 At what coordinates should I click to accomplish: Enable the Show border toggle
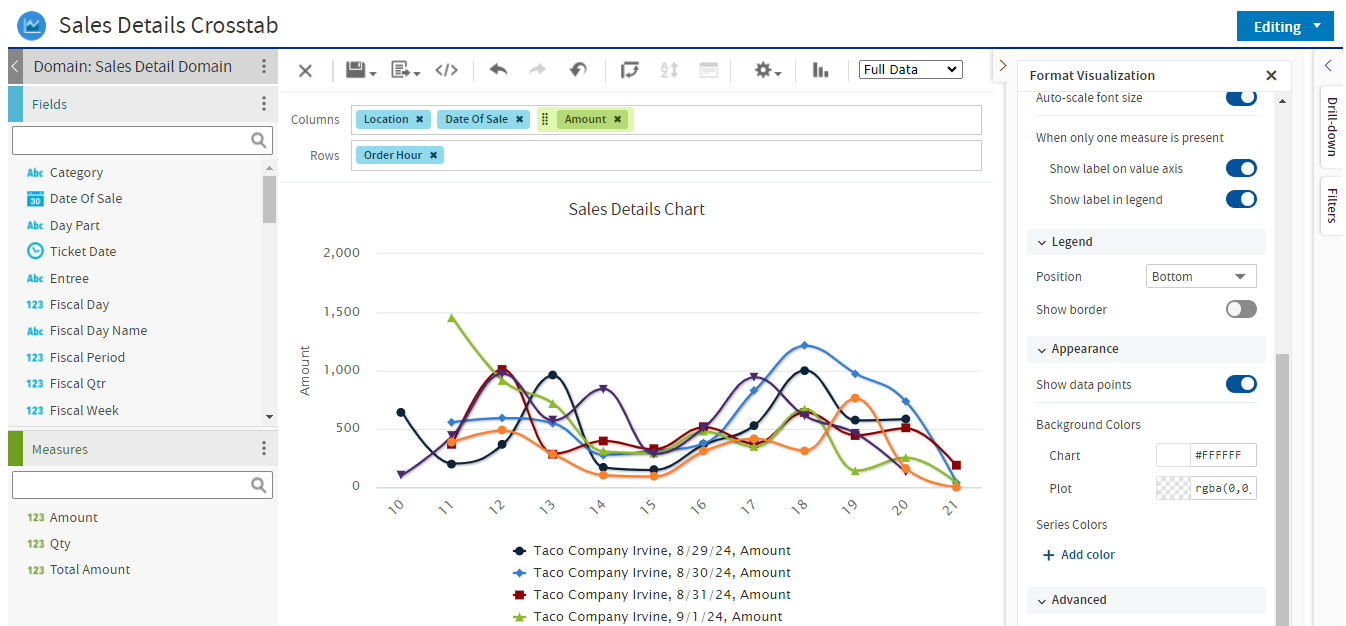1241,309
